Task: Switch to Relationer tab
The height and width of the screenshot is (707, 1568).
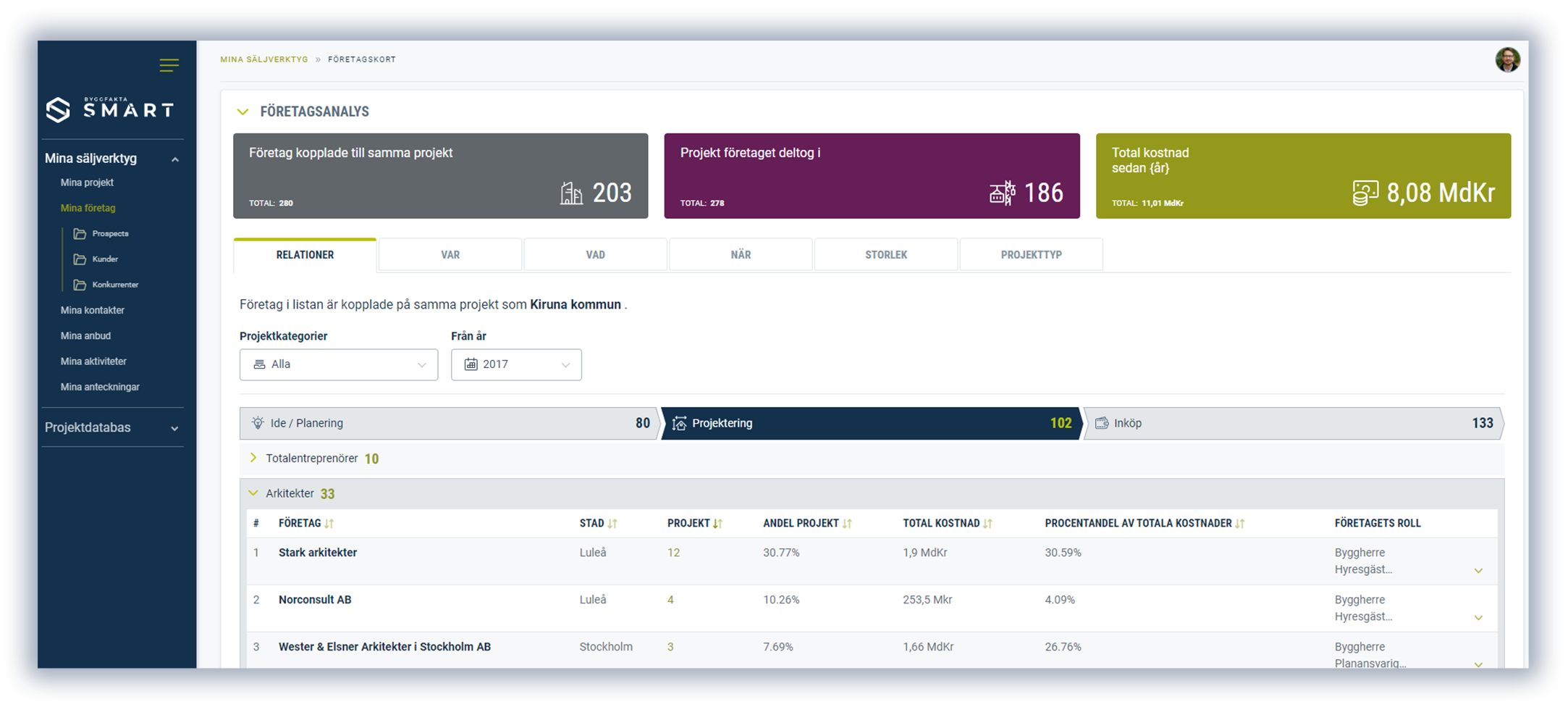Action: point(305,255)
